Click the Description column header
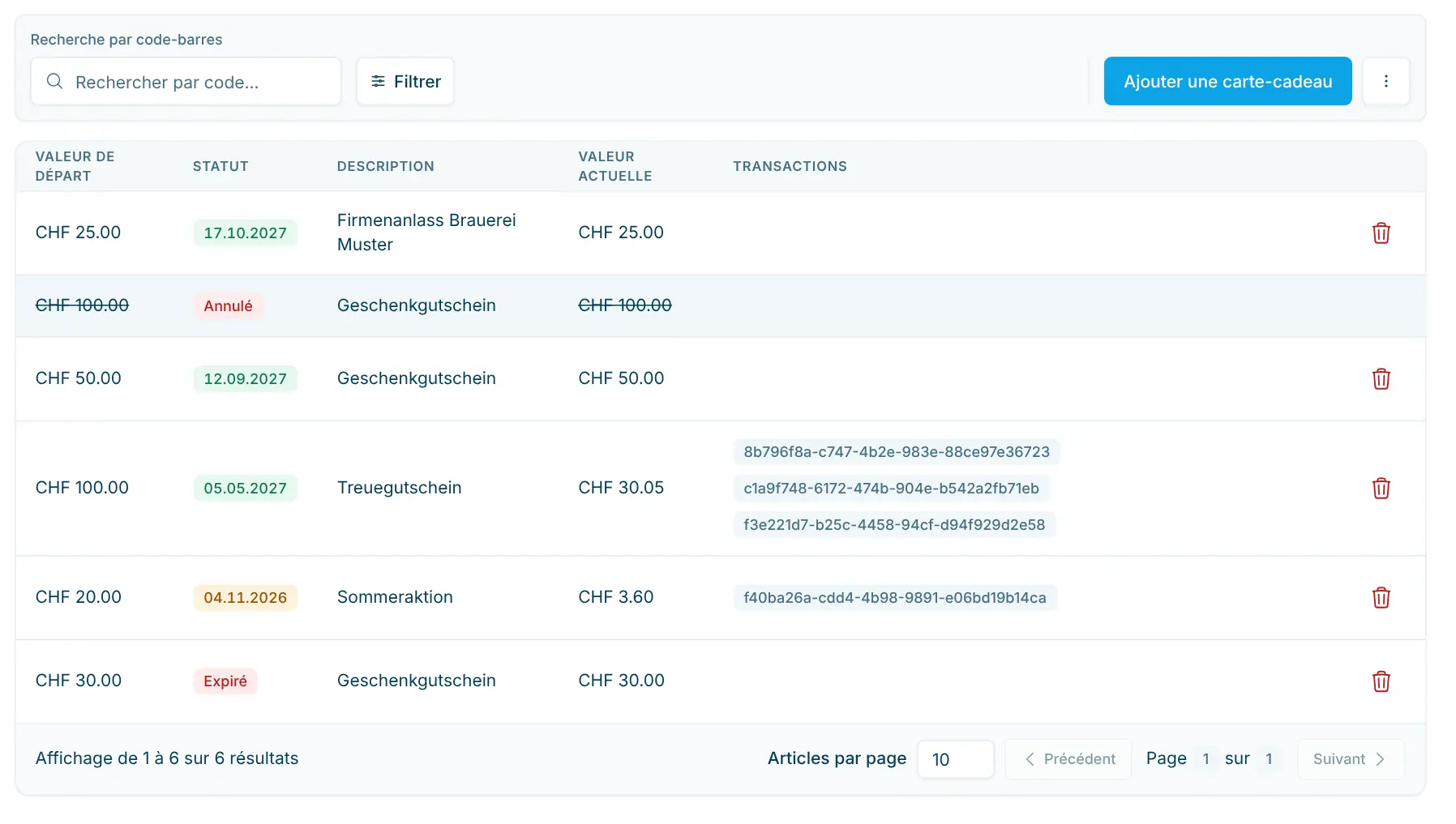The width and height of the screenshot is (1456, 824). [x=386, y=166]
